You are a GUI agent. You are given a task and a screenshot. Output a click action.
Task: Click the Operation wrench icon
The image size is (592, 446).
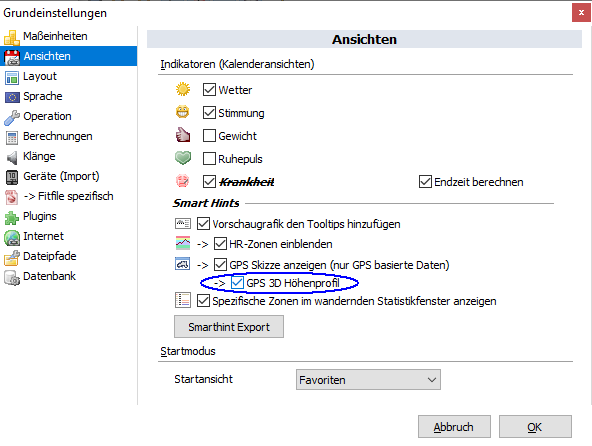tap(12, 117)
